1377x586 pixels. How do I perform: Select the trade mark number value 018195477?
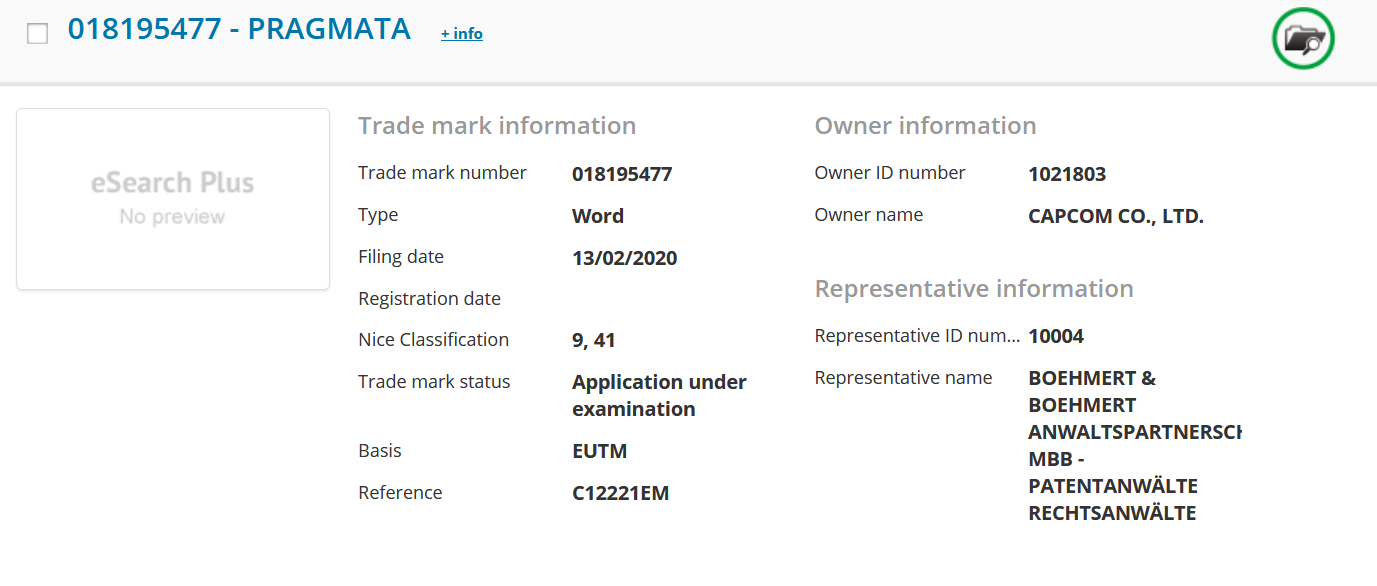pyautogui.click(x=622, y=175)
